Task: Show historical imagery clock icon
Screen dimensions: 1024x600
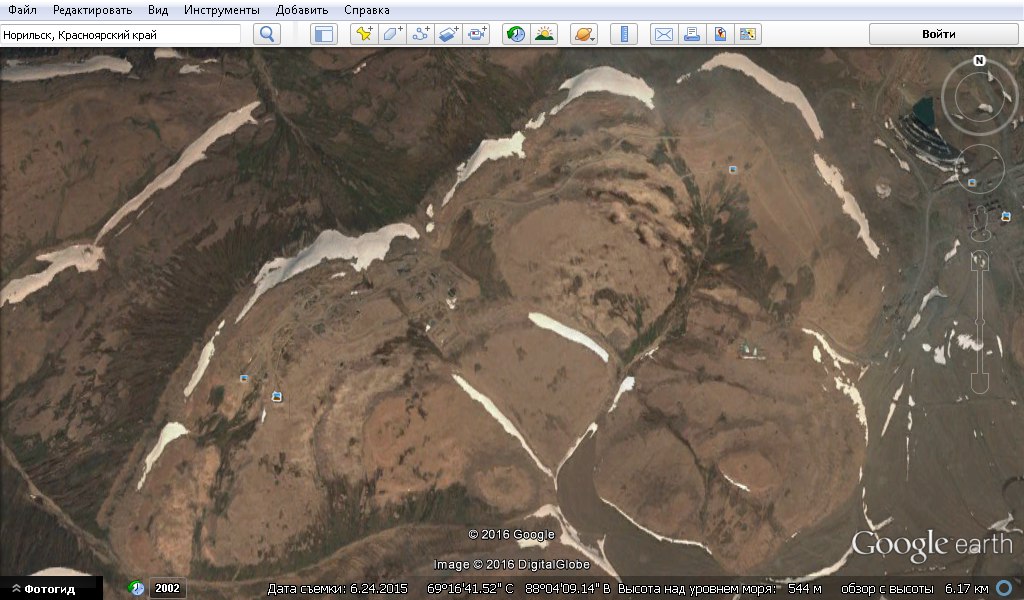Action: click(516, 34)
